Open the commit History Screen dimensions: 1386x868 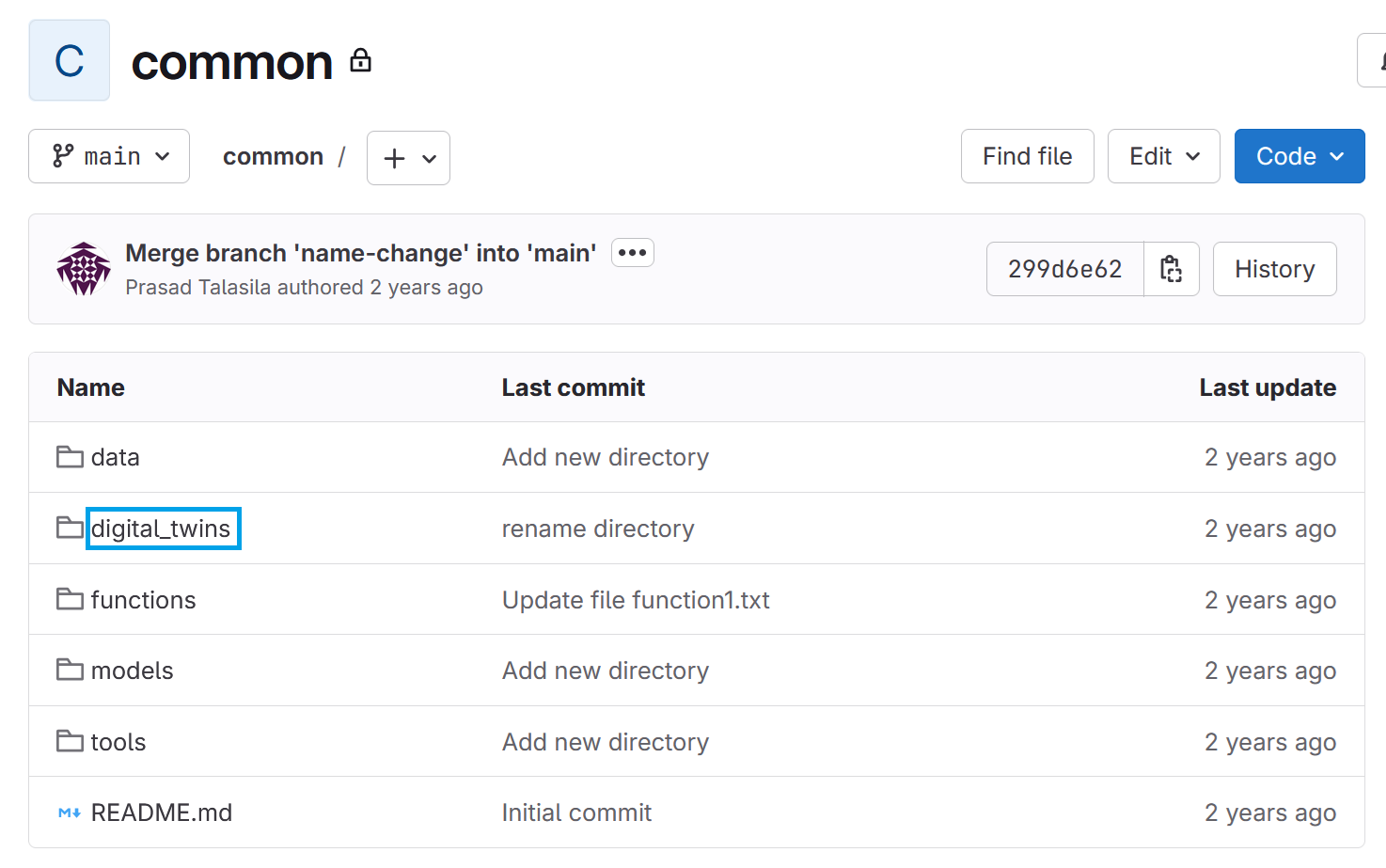point(1274,269)
